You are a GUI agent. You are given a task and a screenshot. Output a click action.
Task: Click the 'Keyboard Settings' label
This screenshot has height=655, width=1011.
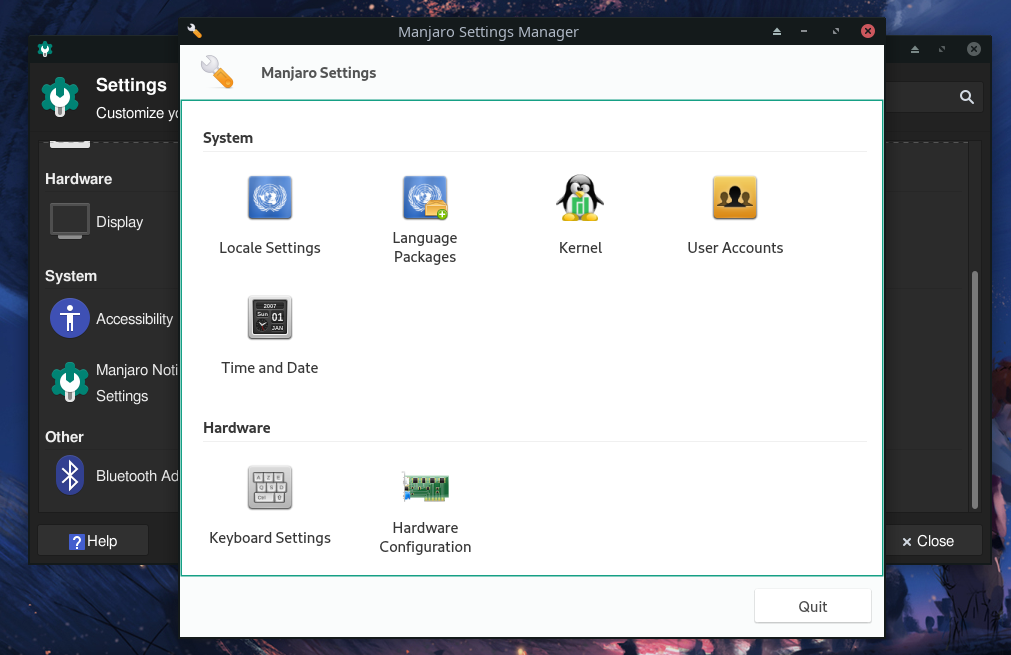(270, 538)
